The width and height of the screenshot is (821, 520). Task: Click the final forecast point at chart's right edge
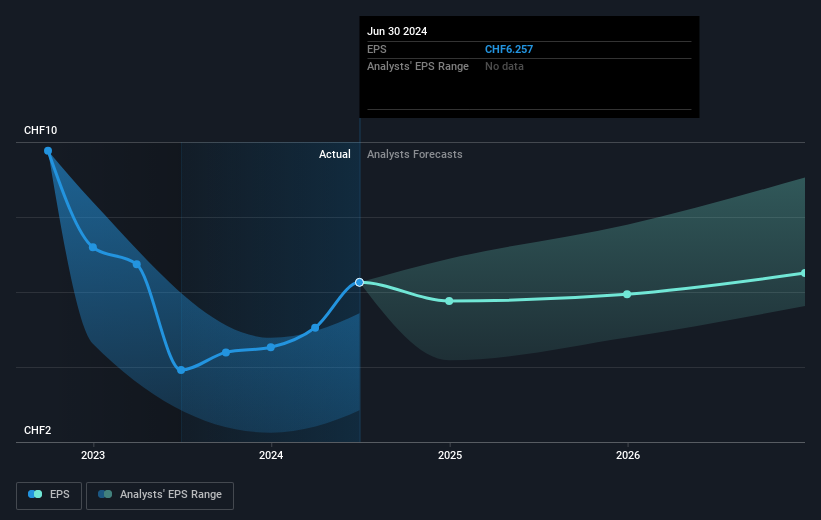pyautogui.click(x=803, y=273)
